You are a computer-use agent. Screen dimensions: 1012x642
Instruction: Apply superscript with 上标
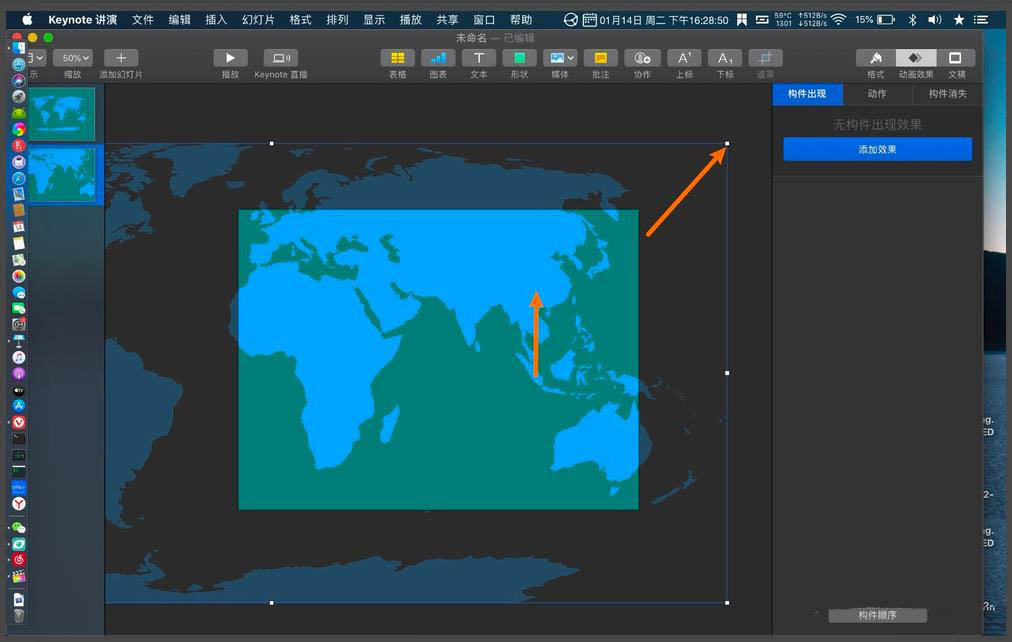pyautogui.click(x=684, y=58)
